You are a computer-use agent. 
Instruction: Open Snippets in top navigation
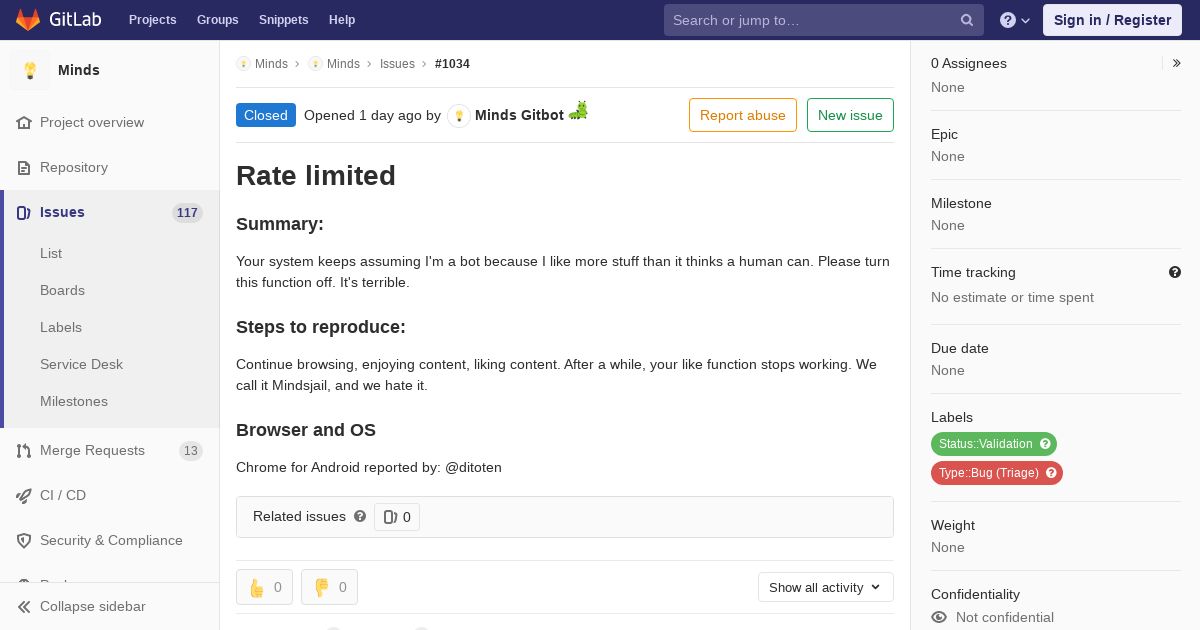pos(283,20)
